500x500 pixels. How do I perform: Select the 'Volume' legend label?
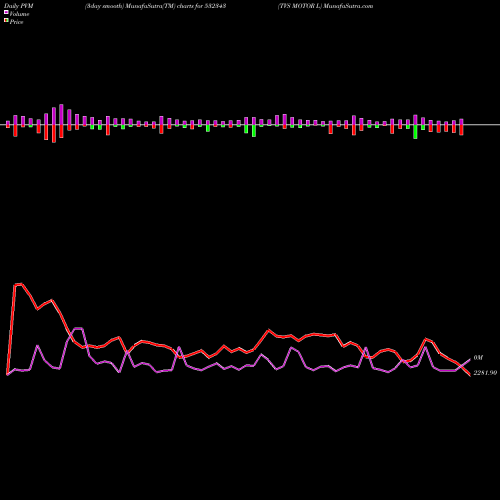(x=19, y=14)
